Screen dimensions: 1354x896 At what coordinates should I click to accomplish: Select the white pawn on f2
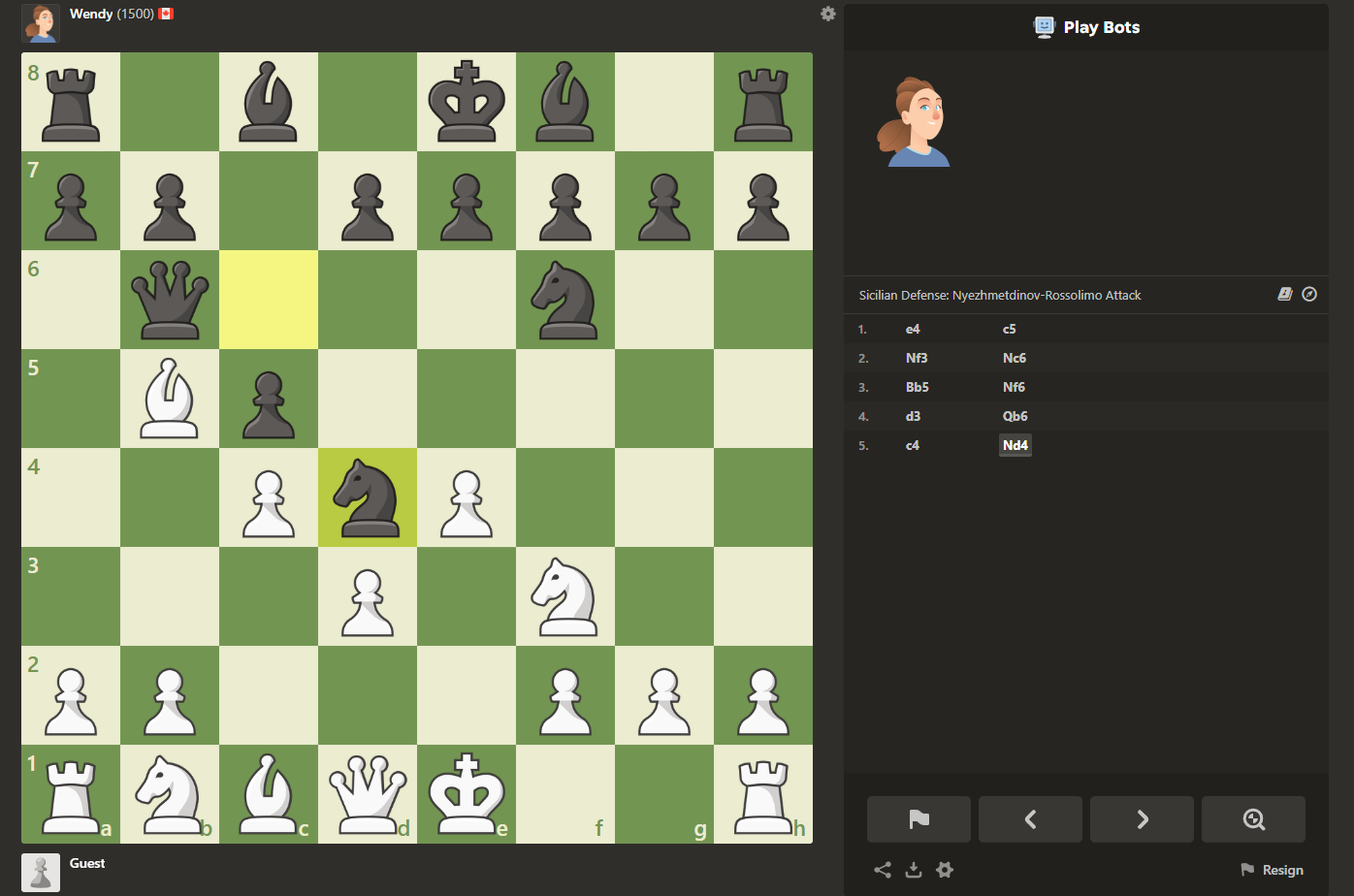tap(565, 695)
